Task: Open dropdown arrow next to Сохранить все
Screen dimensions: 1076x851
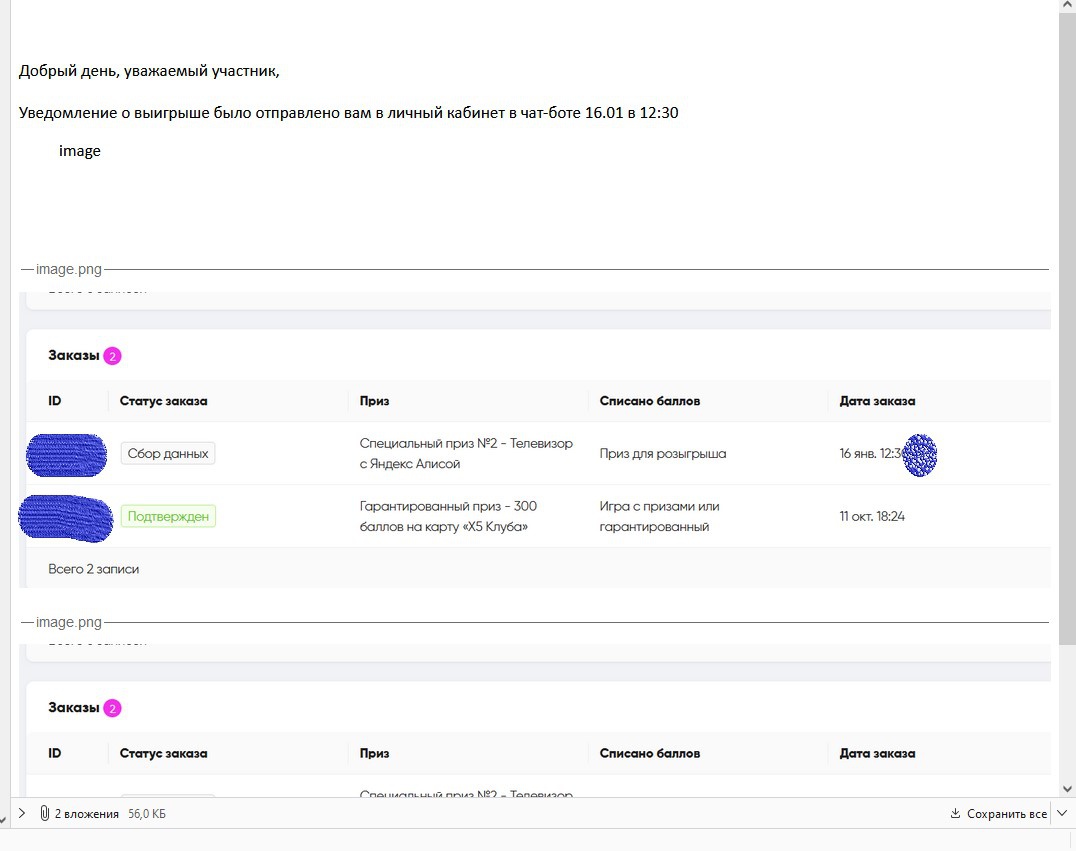Action: pyautogui.click(x=1061, y=814)
